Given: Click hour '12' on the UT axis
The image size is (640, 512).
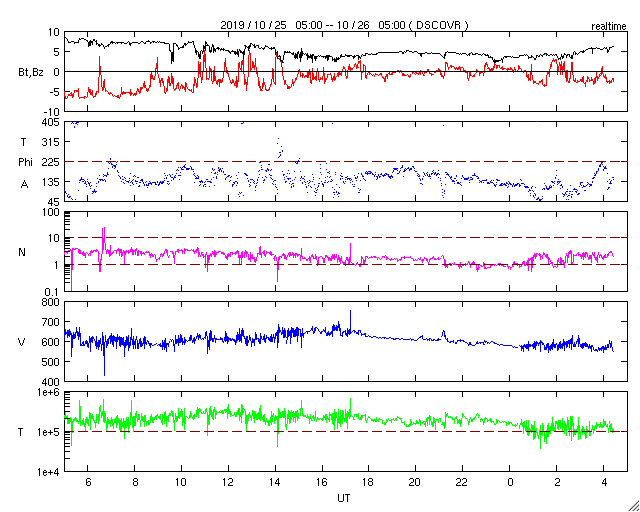Looking at the screenshot, I should point(229,482).
